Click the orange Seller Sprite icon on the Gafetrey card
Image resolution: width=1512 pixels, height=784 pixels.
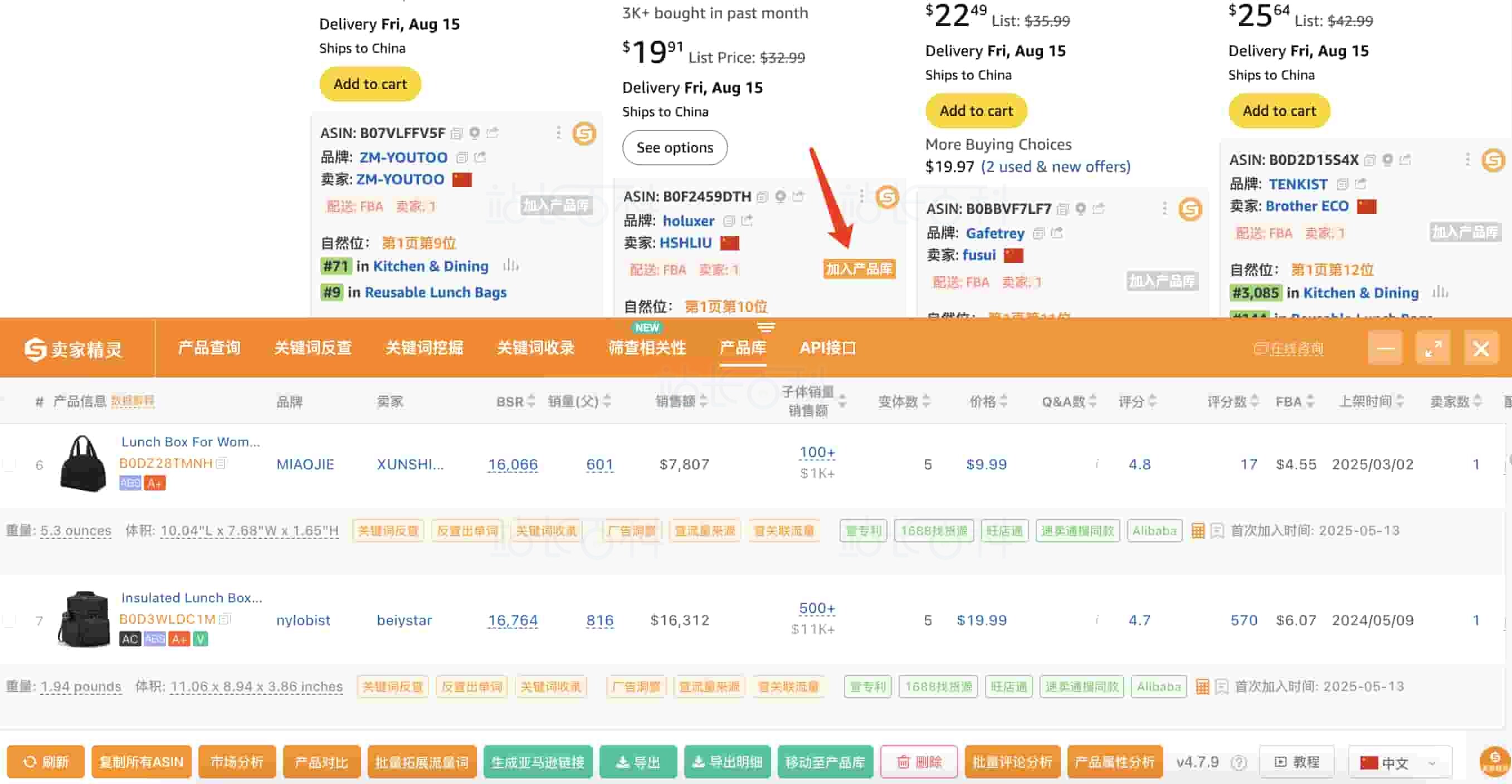point(1191,209)
